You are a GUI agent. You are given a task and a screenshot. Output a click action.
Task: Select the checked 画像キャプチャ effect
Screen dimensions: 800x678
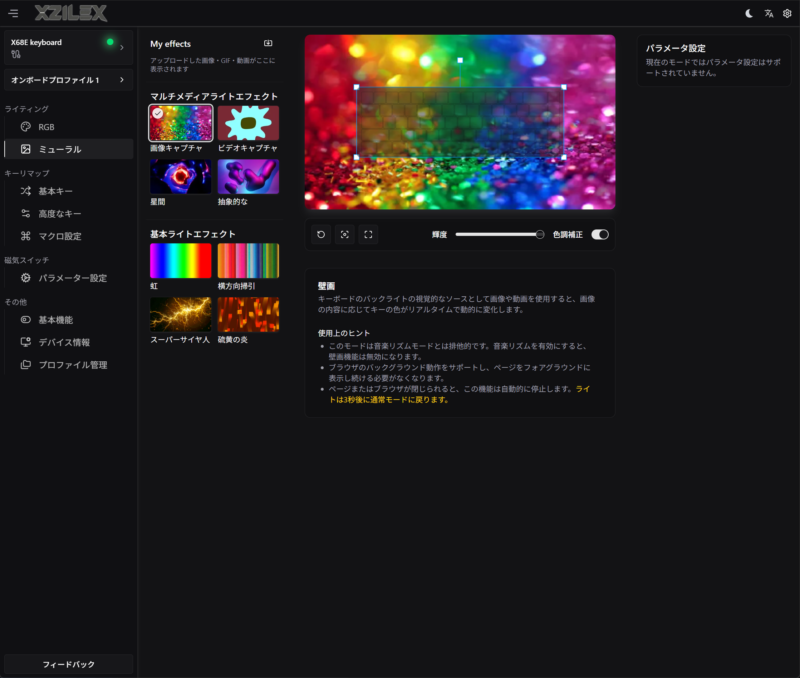(x=181, y=123)
